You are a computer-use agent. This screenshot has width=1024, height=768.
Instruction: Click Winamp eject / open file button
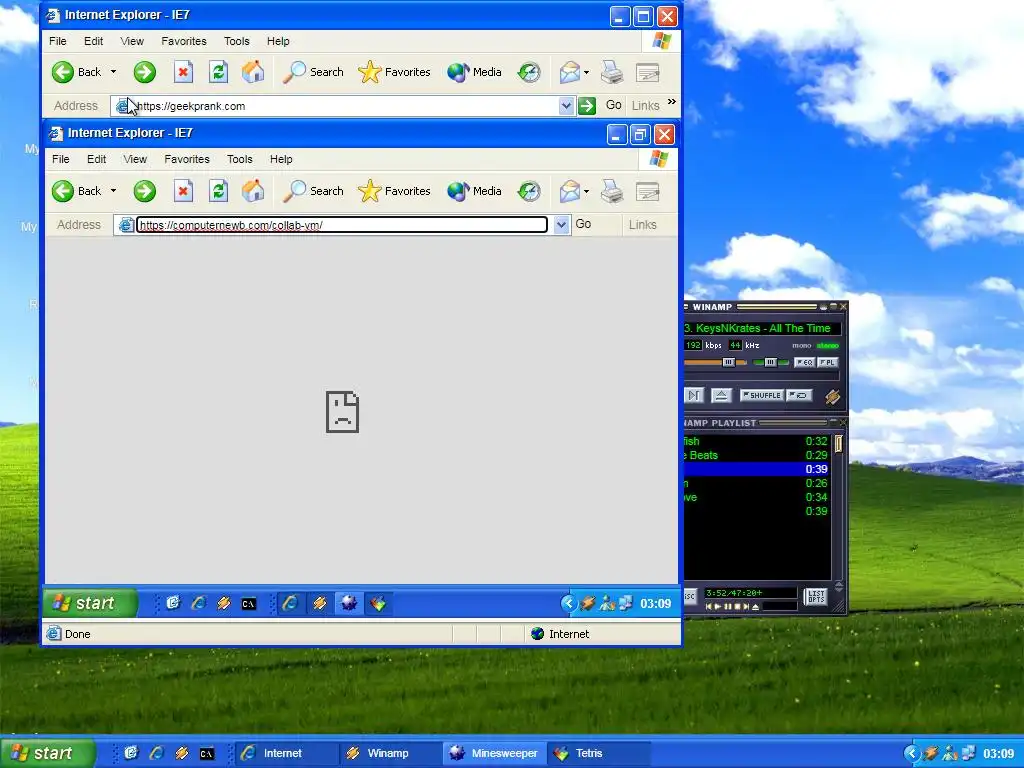pos(721,395)
